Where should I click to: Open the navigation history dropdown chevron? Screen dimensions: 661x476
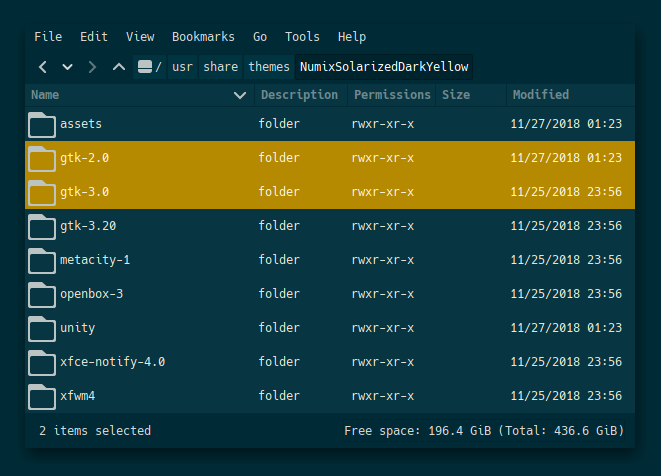(68, 67)
